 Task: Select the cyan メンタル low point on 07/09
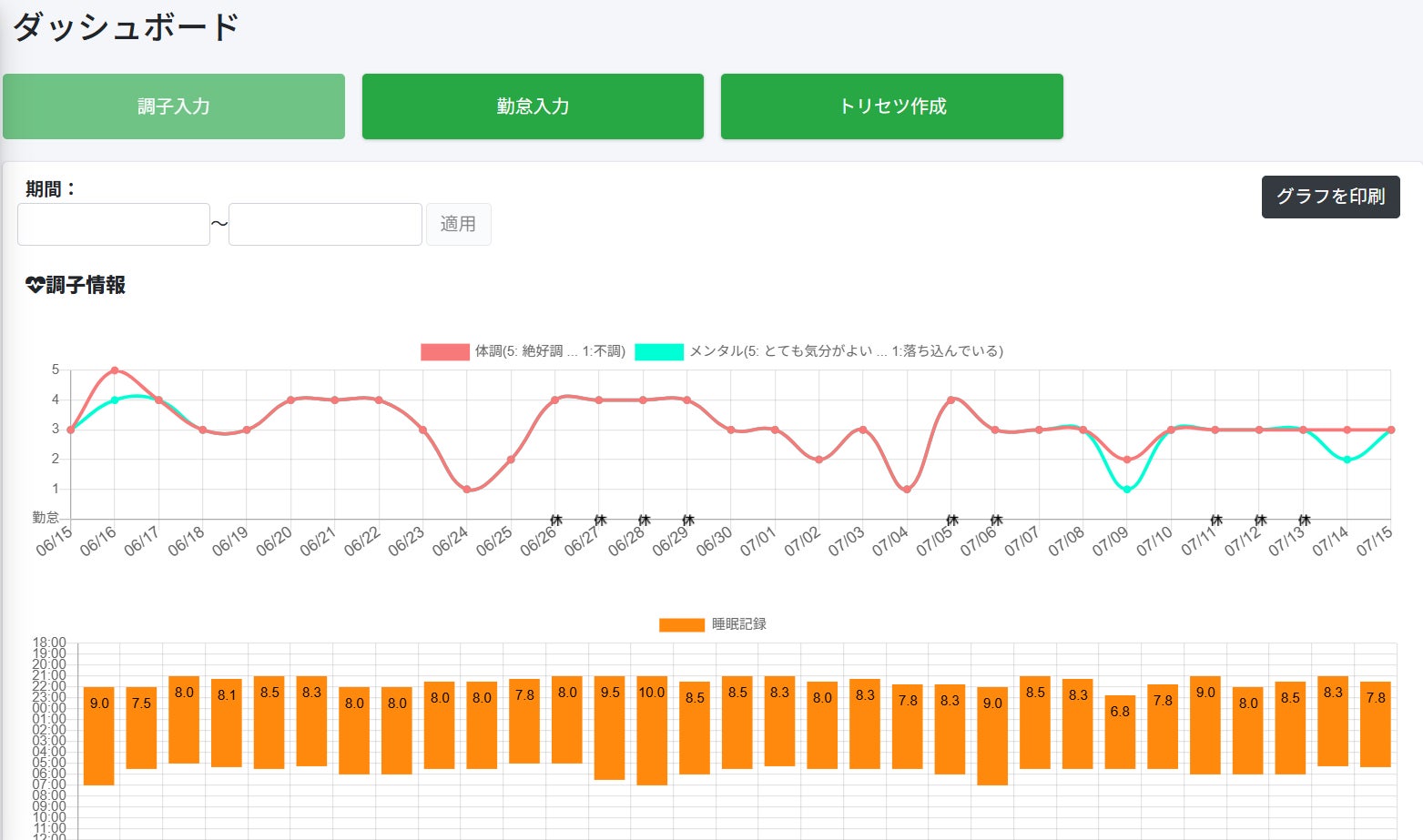click(1127, 490)
